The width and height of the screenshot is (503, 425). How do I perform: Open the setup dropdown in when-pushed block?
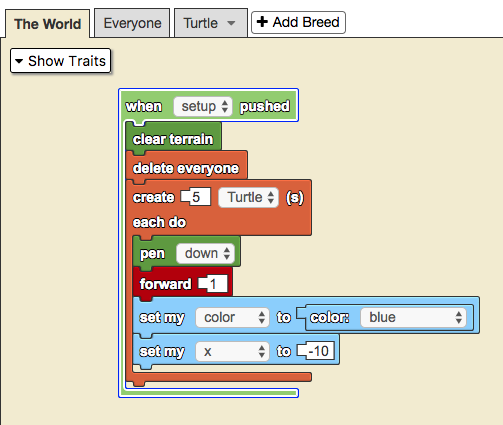[x=203, y=107]
